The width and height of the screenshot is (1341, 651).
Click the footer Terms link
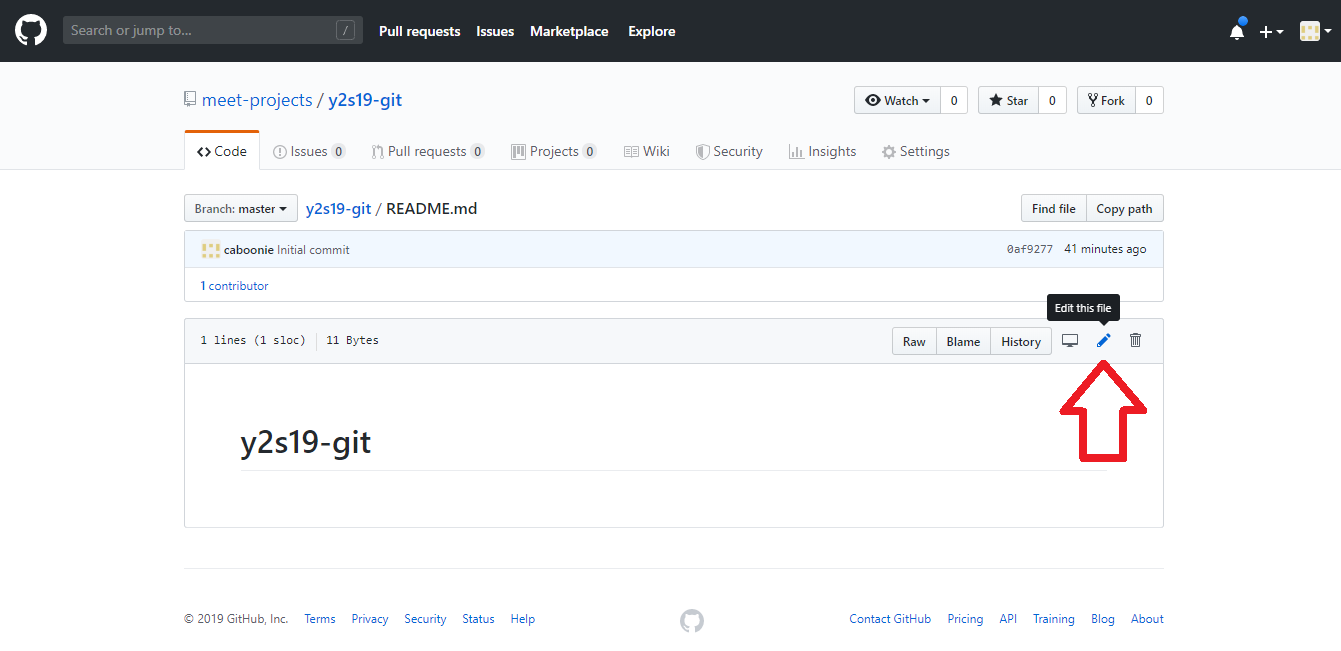(x=320, y=619)
